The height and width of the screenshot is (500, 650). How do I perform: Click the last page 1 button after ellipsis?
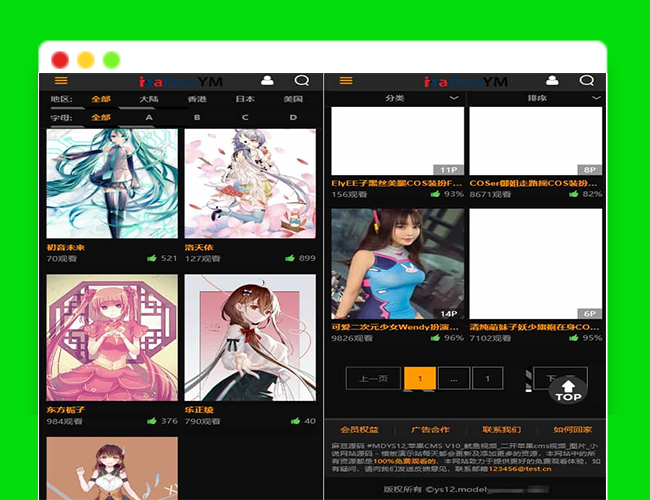click(x=488, y=378)
